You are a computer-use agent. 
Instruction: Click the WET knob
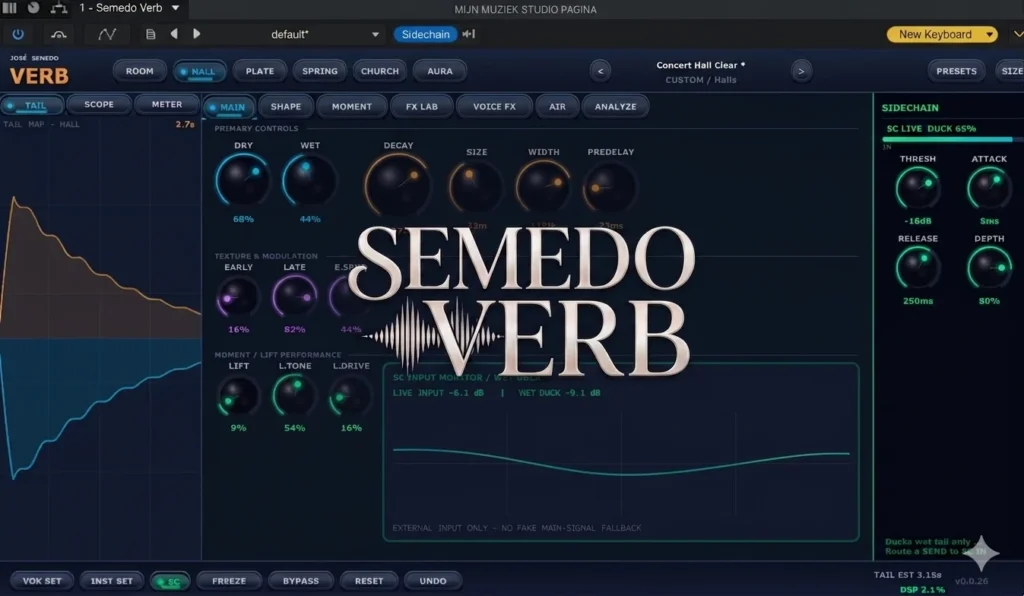tap(310, 181)
